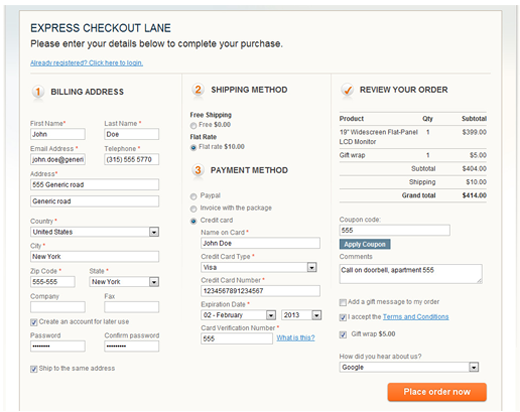Viewport: 520px width, 412px height.
Task: Open the expiration month dropdown 02 - February
Action: click(238, 315)
